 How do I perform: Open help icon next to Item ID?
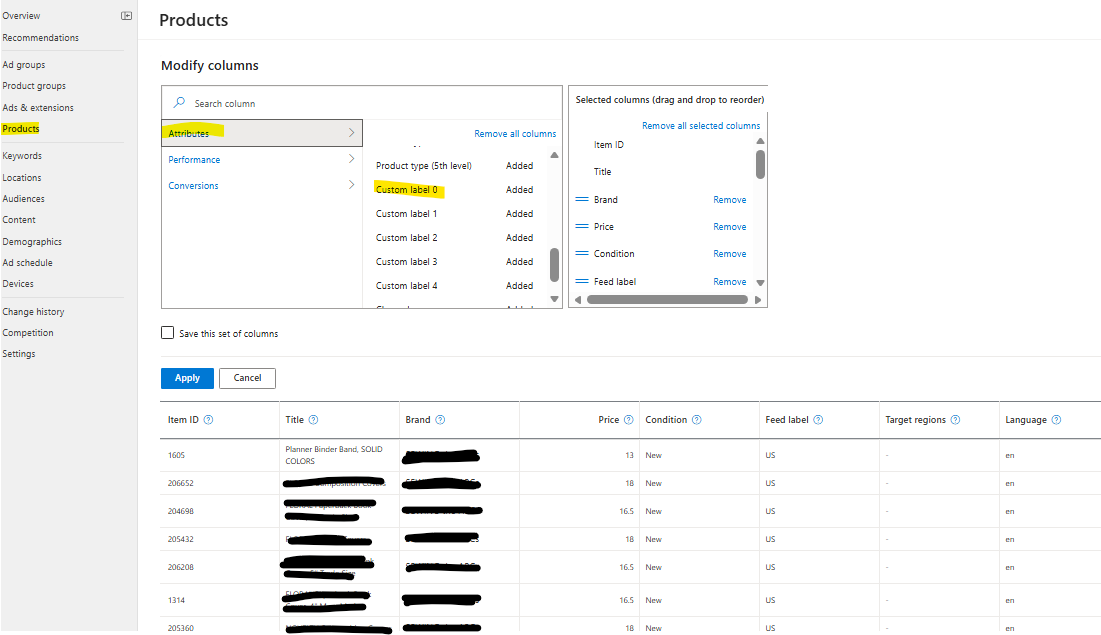click(209, 420)
